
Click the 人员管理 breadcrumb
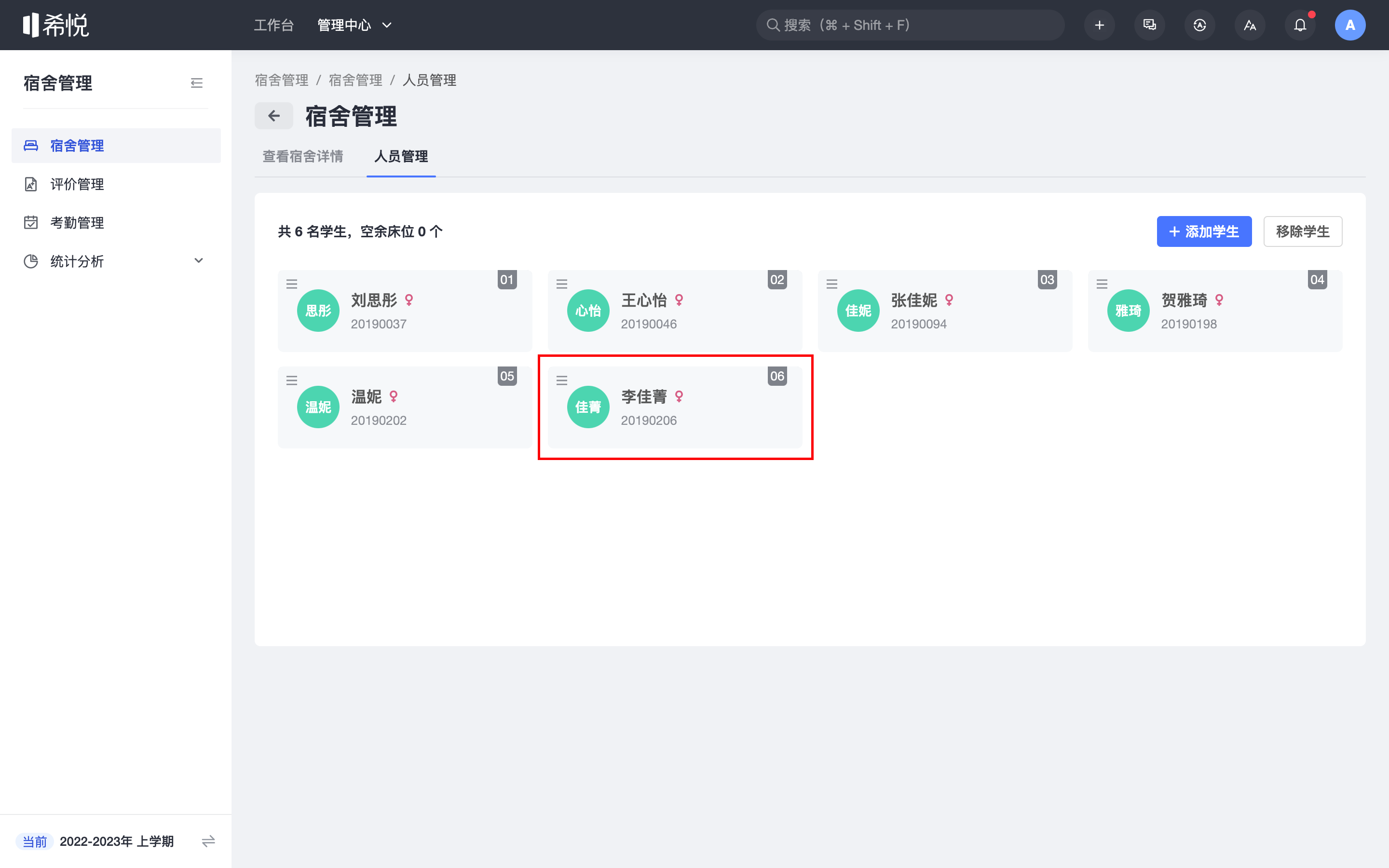click(x=429, y=81)
